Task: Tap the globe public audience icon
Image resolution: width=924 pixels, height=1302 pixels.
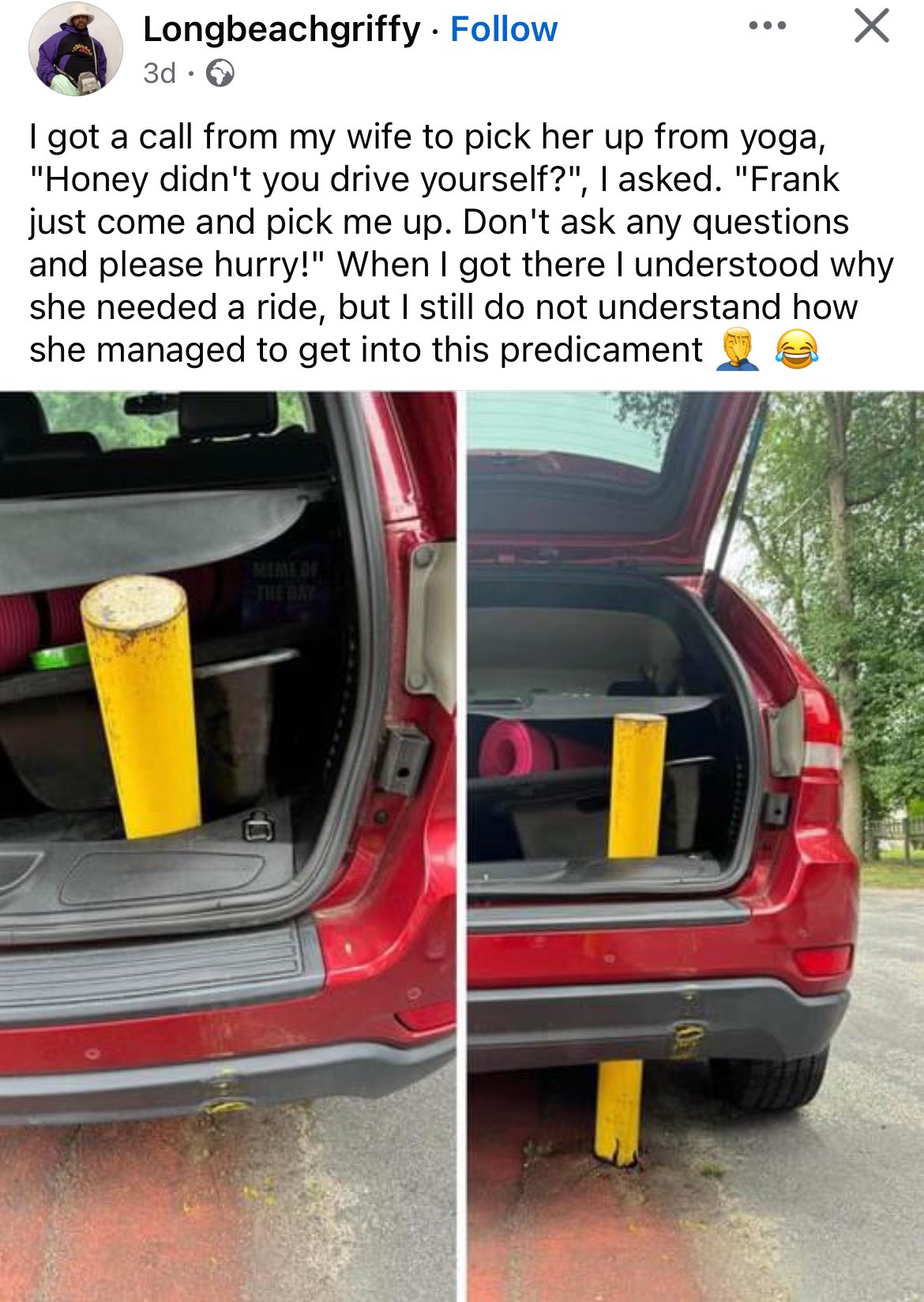Action: [x=220, y=73]
